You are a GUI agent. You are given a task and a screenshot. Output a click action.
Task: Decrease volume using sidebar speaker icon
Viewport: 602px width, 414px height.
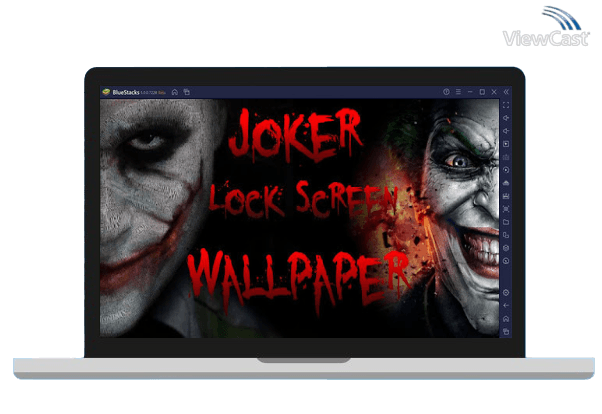coord(506,131)
